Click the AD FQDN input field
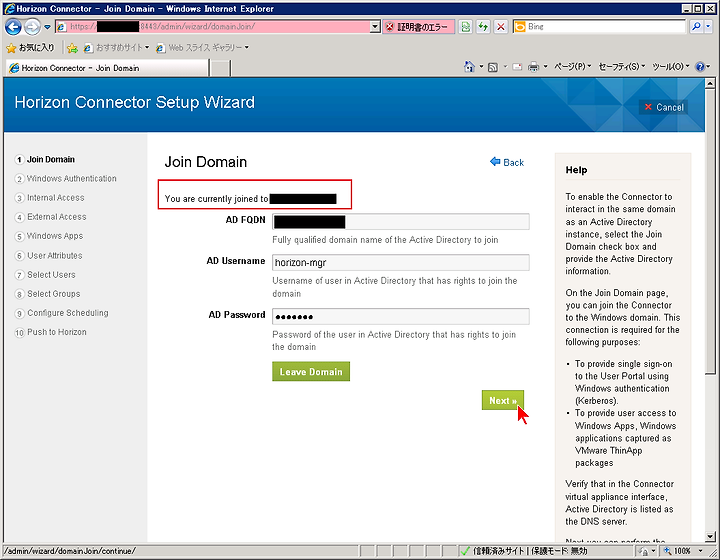 pos(400,222)
